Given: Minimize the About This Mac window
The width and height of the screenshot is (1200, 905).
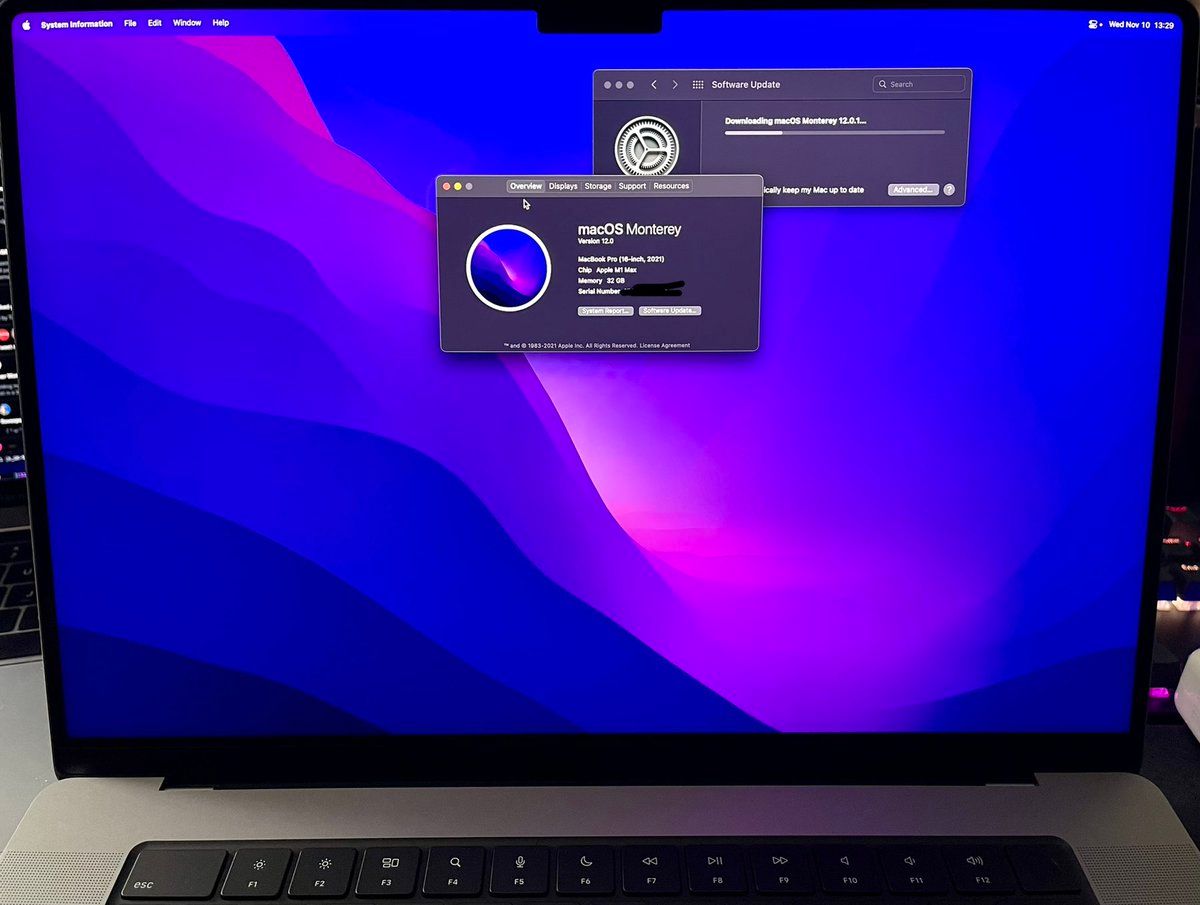Looking at the screenshot, I should point(458,186).
